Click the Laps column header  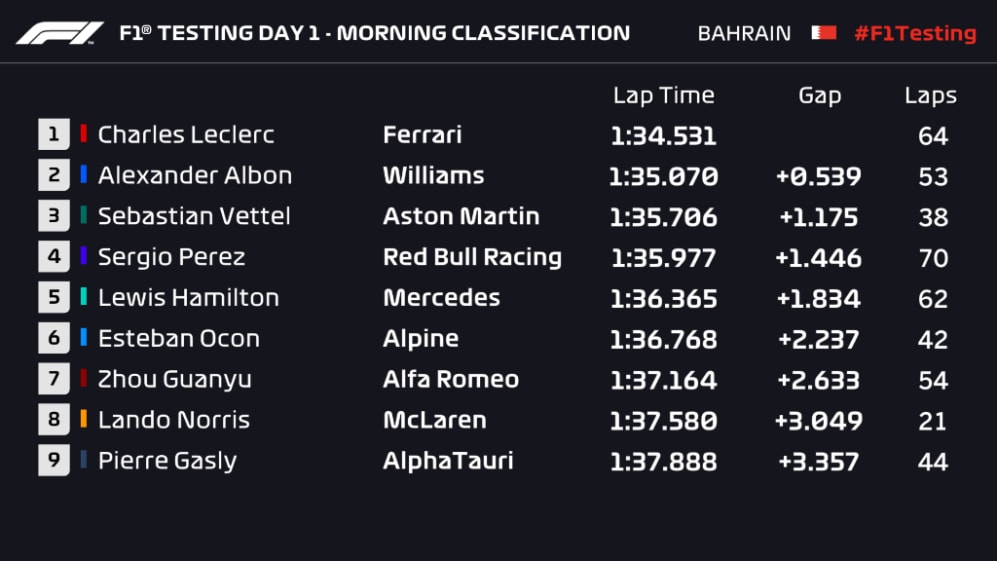point(930,96)
